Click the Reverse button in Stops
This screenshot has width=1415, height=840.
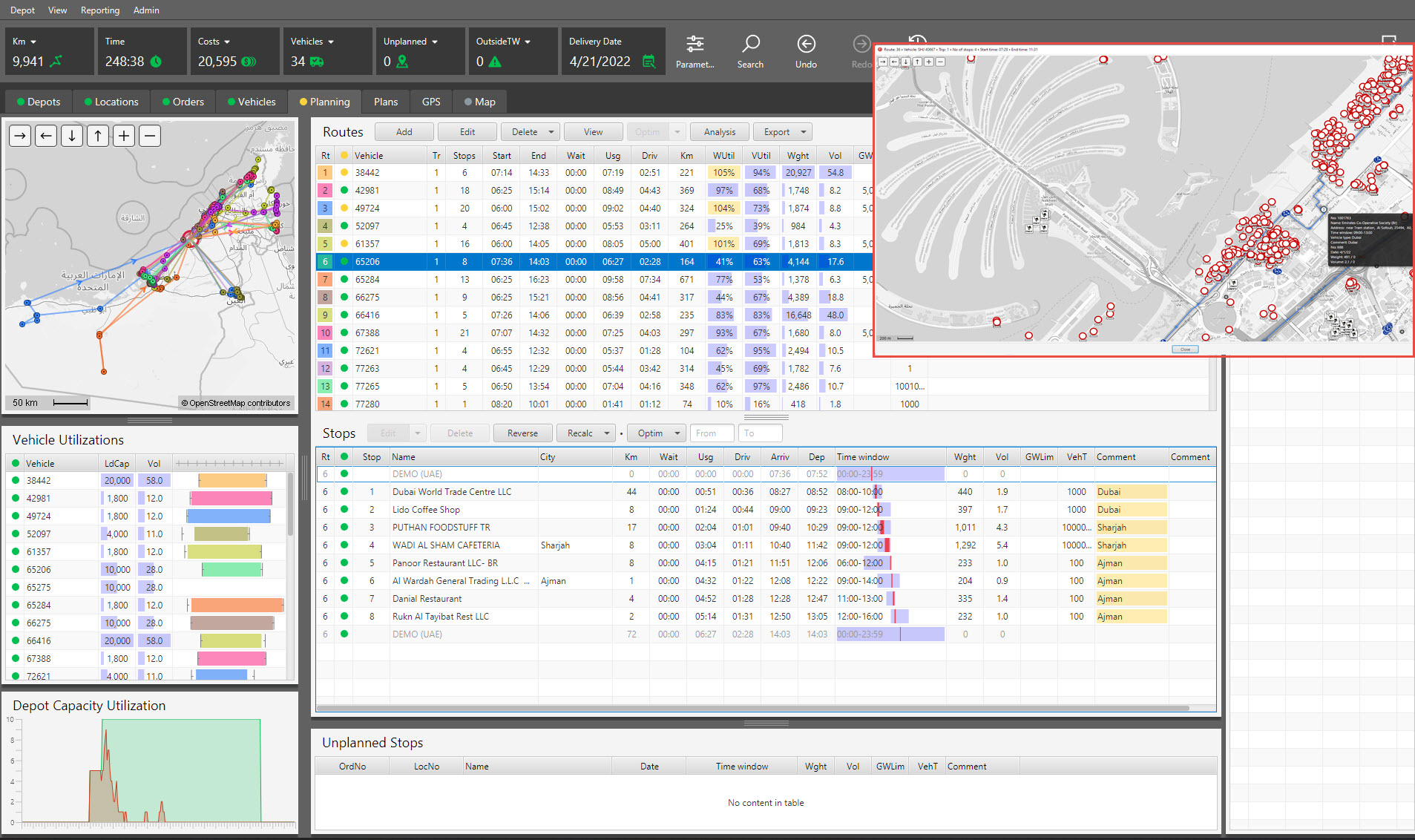pyautogui.click(x=522, y=433)
